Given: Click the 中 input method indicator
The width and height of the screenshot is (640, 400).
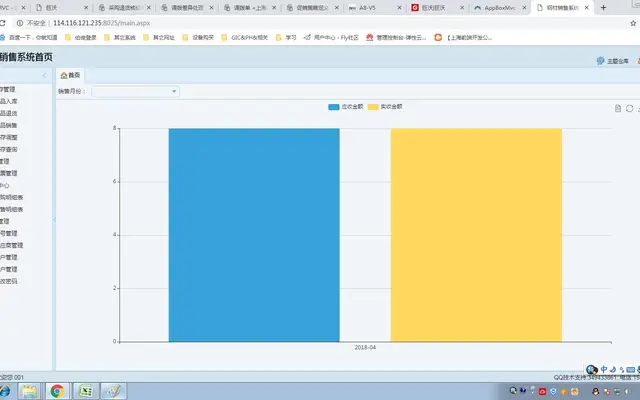Looking at the screenshot, I should [604, 370].
